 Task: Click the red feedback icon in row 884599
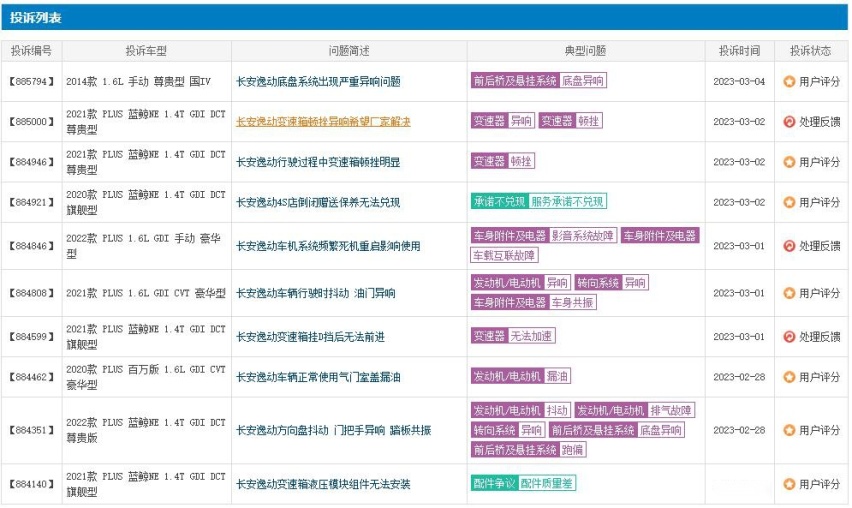[789, 337]
